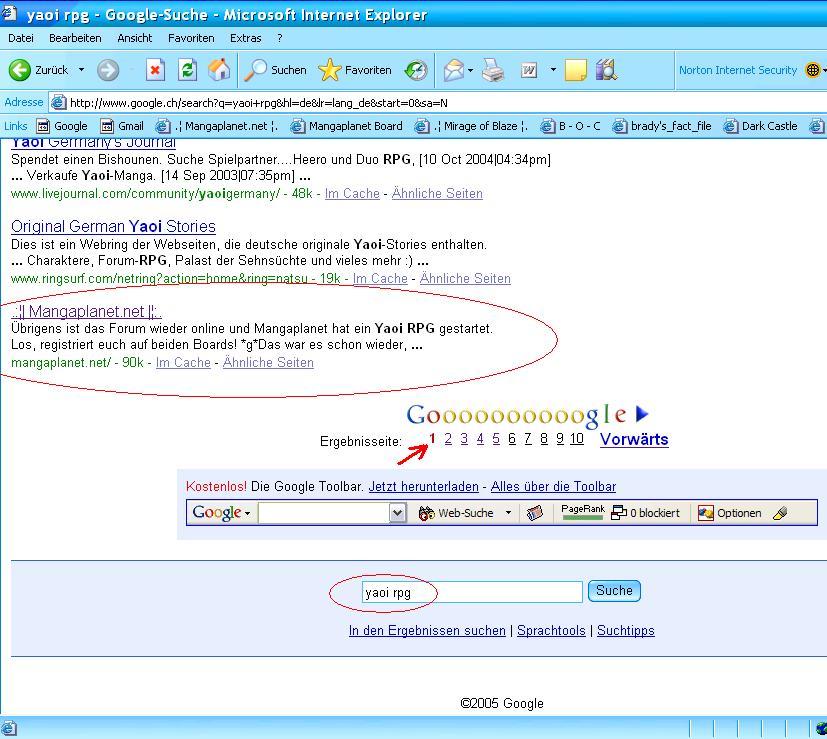The height and width of the screenshot is (739, 827).
Task: Open the history clock icon
Action: click(416, 70)
